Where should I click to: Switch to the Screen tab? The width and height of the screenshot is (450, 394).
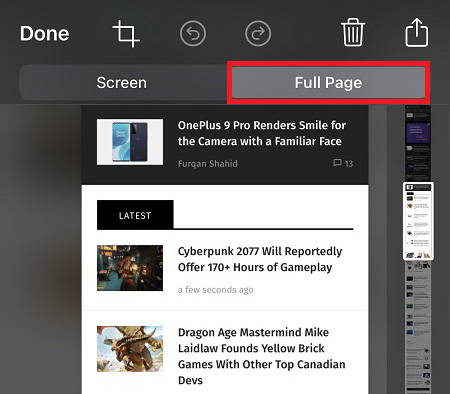click(122, 83)
